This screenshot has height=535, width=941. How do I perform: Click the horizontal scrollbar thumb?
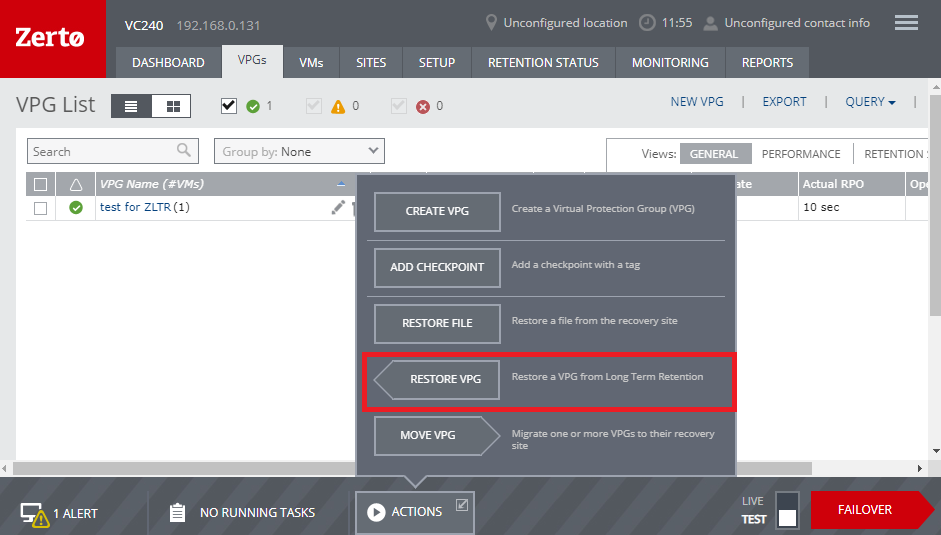[412, 468]
